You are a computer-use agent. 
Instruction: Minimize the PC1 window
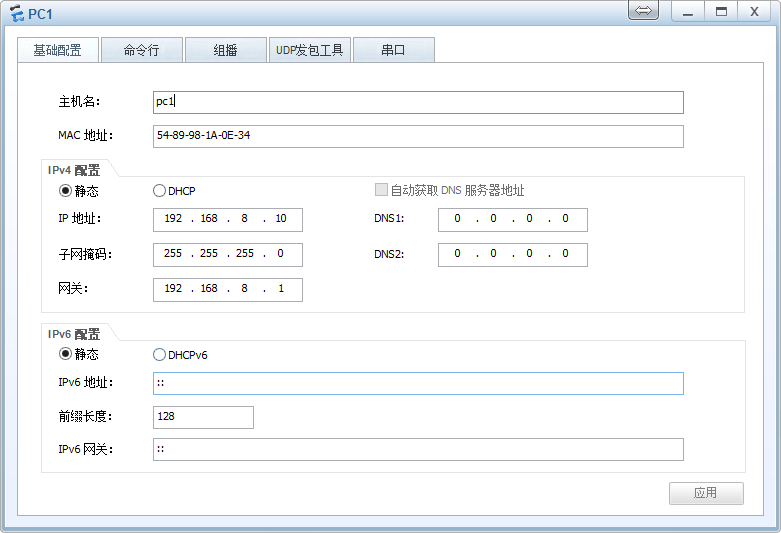tap(688, 12)
